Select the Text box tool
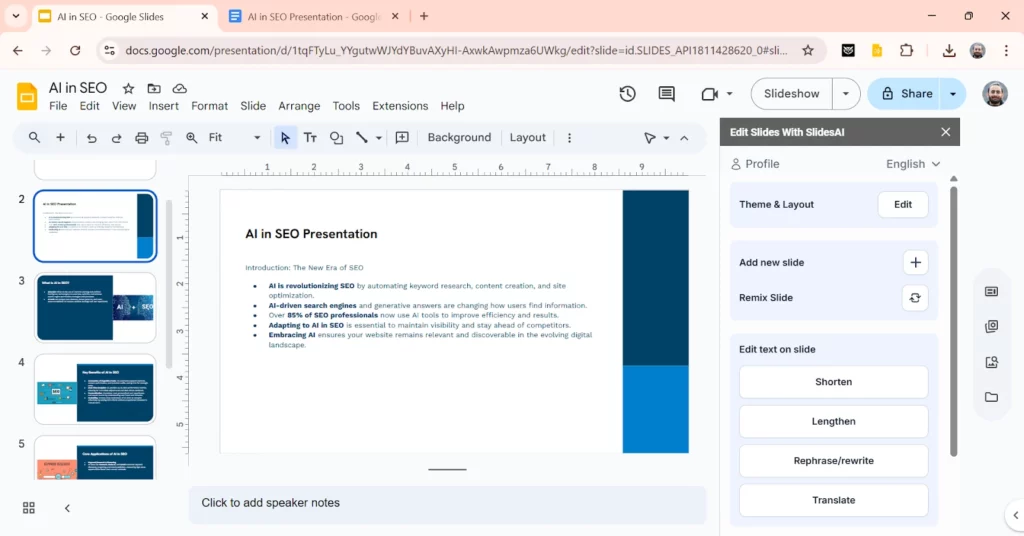Image resolution: width=1024 pixels, height=536 pixels. [x=310, y=138]
